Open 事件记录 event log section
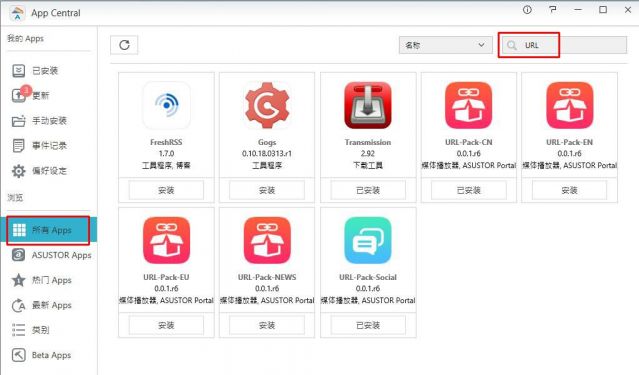Viewport: 639px width, 375px height. point(49,146)
